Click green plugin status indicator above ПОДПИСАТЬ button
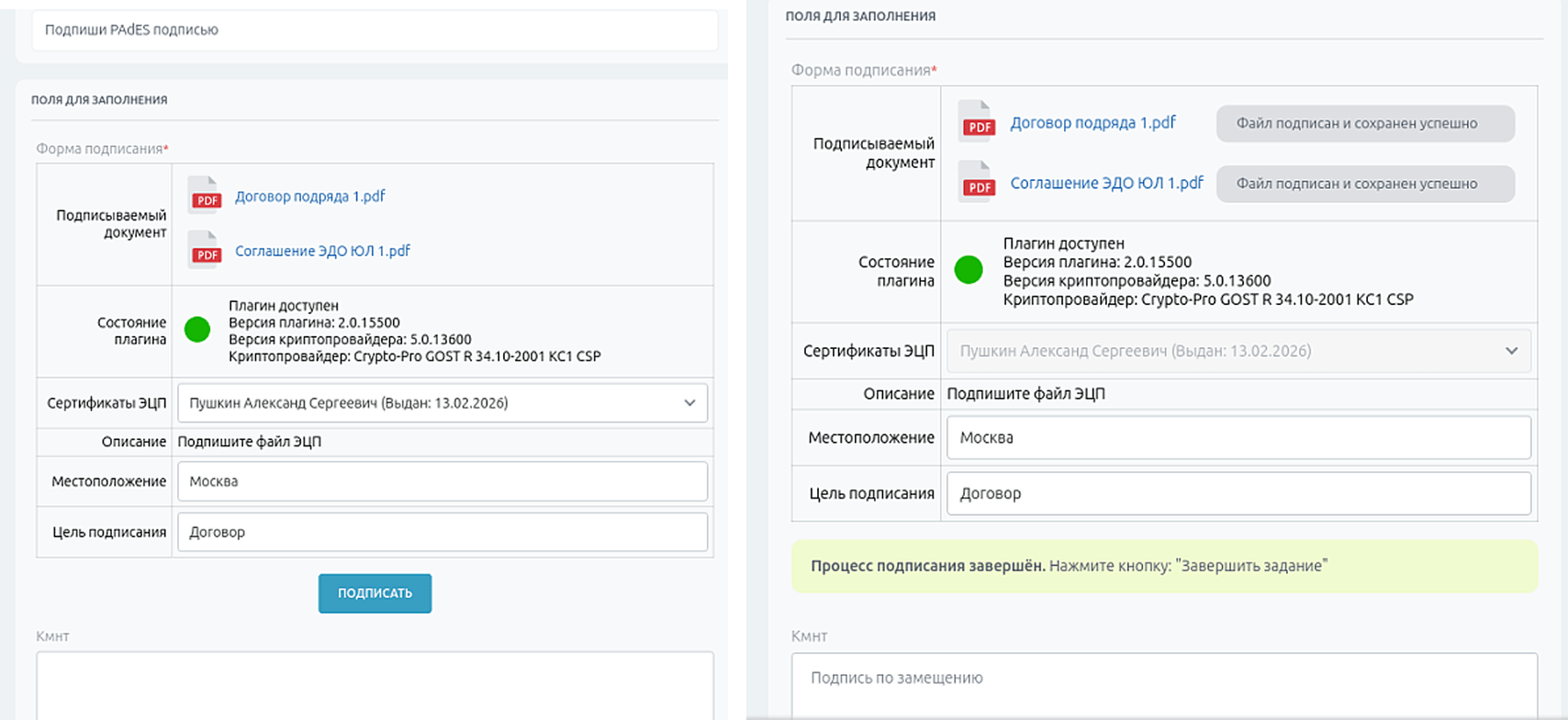 pyautogui.click(x=197, y=330)
